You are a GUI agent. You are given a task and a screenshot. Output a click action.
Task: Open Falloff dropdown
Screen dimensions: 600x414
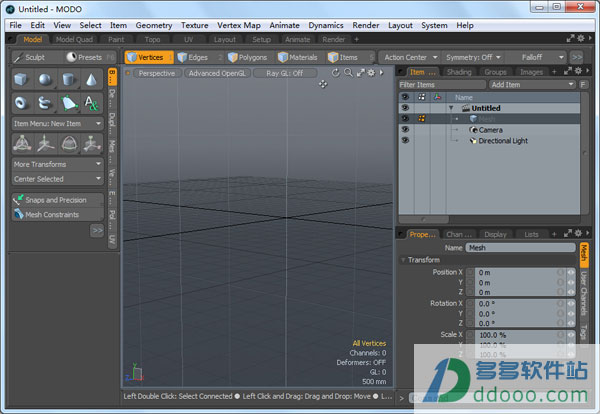coord(536,57)
